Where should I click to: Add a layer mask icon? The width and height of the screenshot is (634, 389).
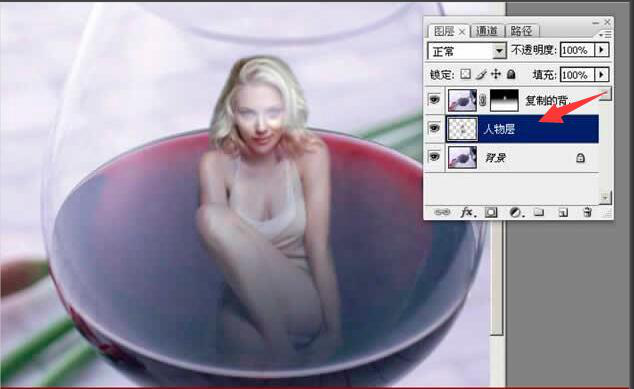pyautogui.click(x=491, y=212)
